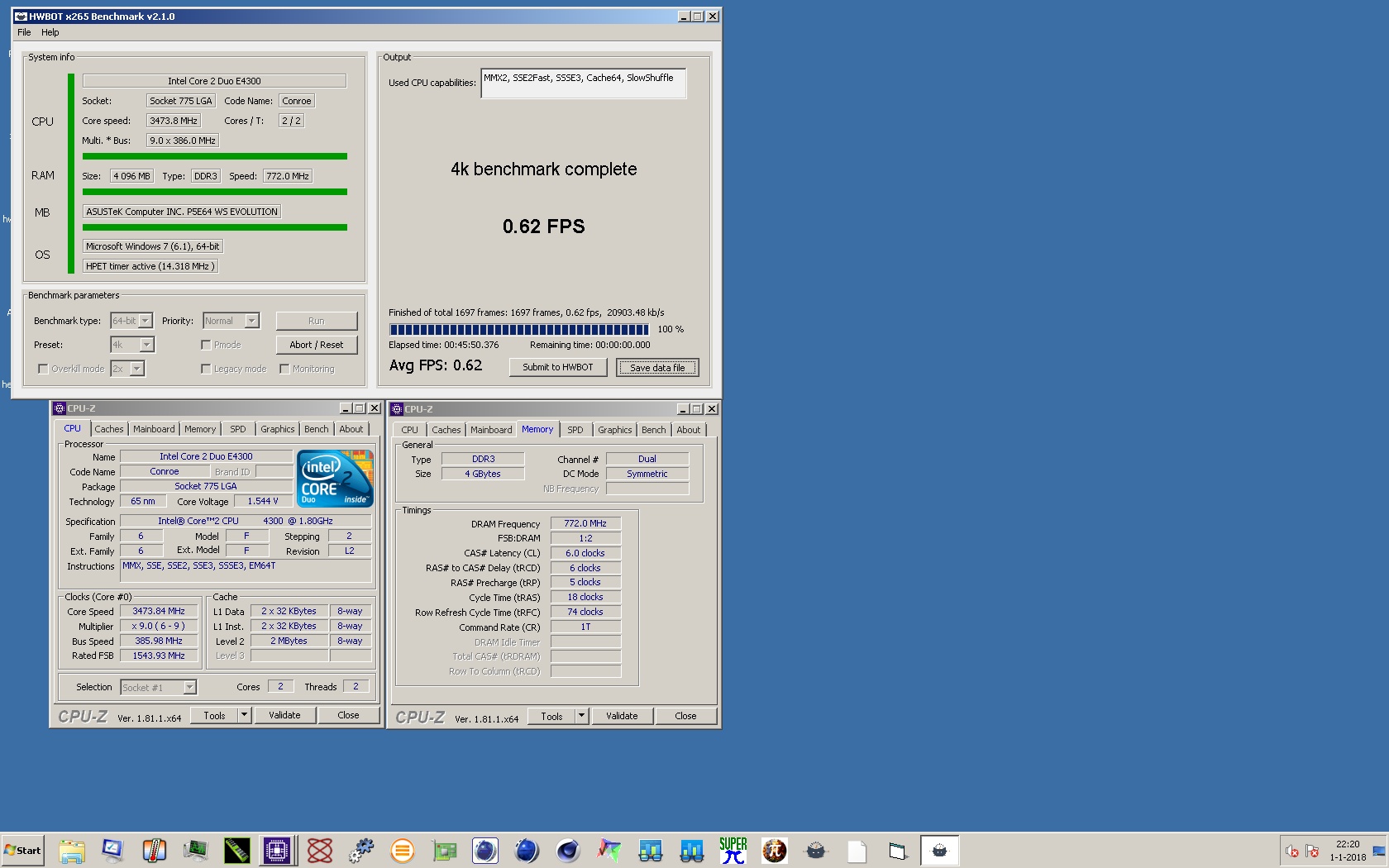
Task: Open the blue gears taskbar icon
Action: click(x=361, y=851)
